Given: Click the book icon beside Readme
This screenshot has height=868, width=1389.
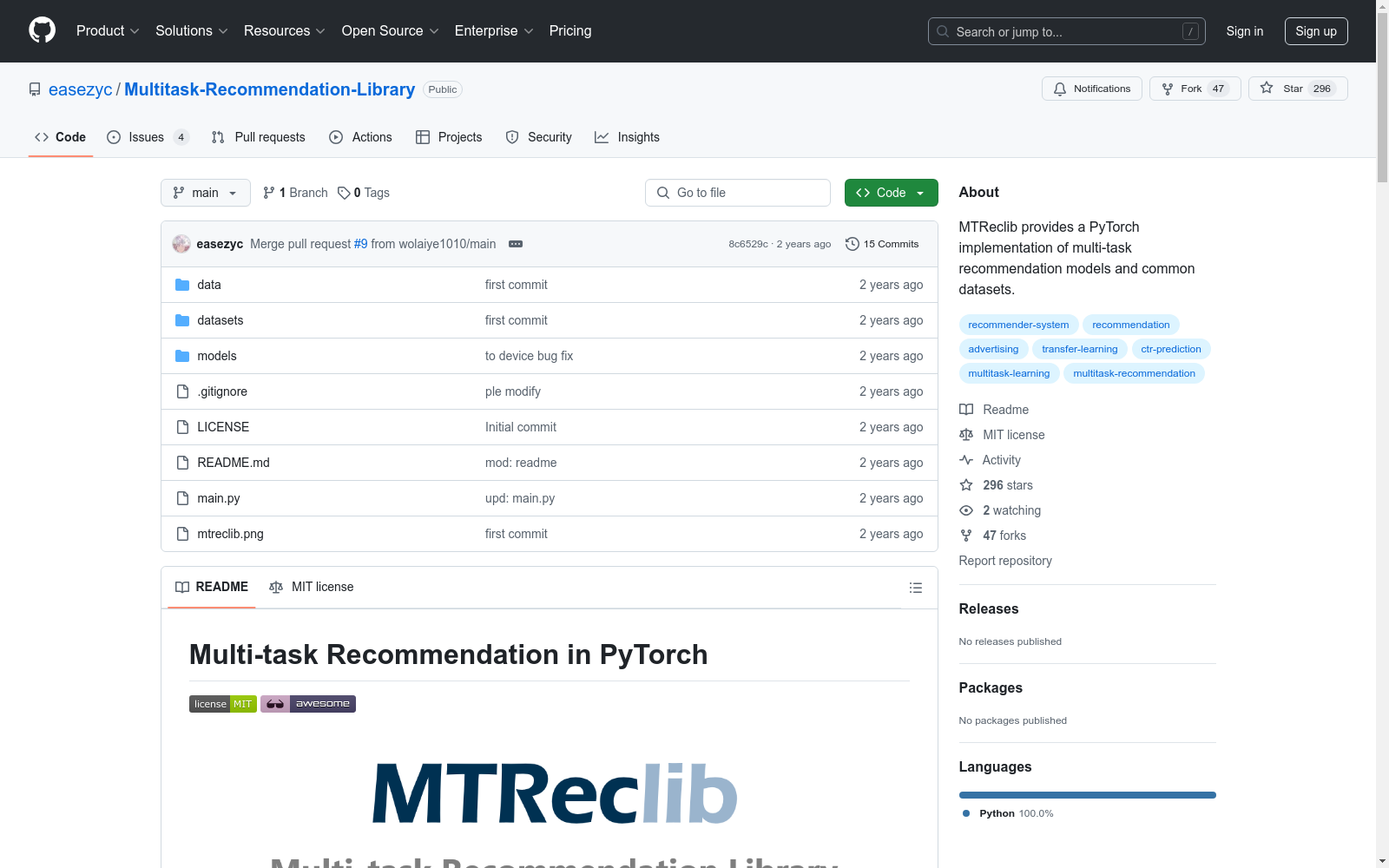Looking at the screenshot, I should [x=966, y=410].
